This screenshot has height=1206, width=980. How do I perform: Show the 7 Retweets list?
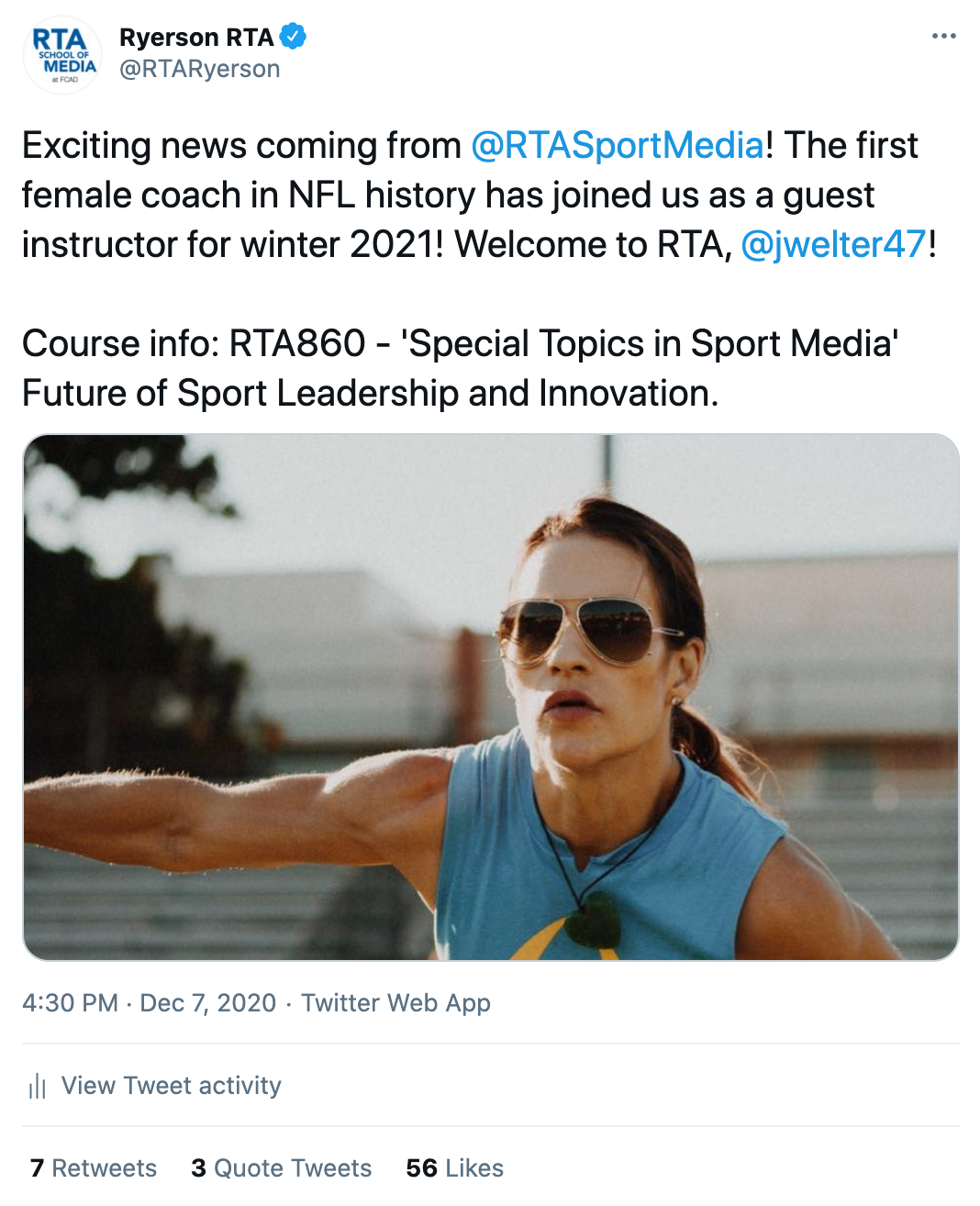(94, 1168)
